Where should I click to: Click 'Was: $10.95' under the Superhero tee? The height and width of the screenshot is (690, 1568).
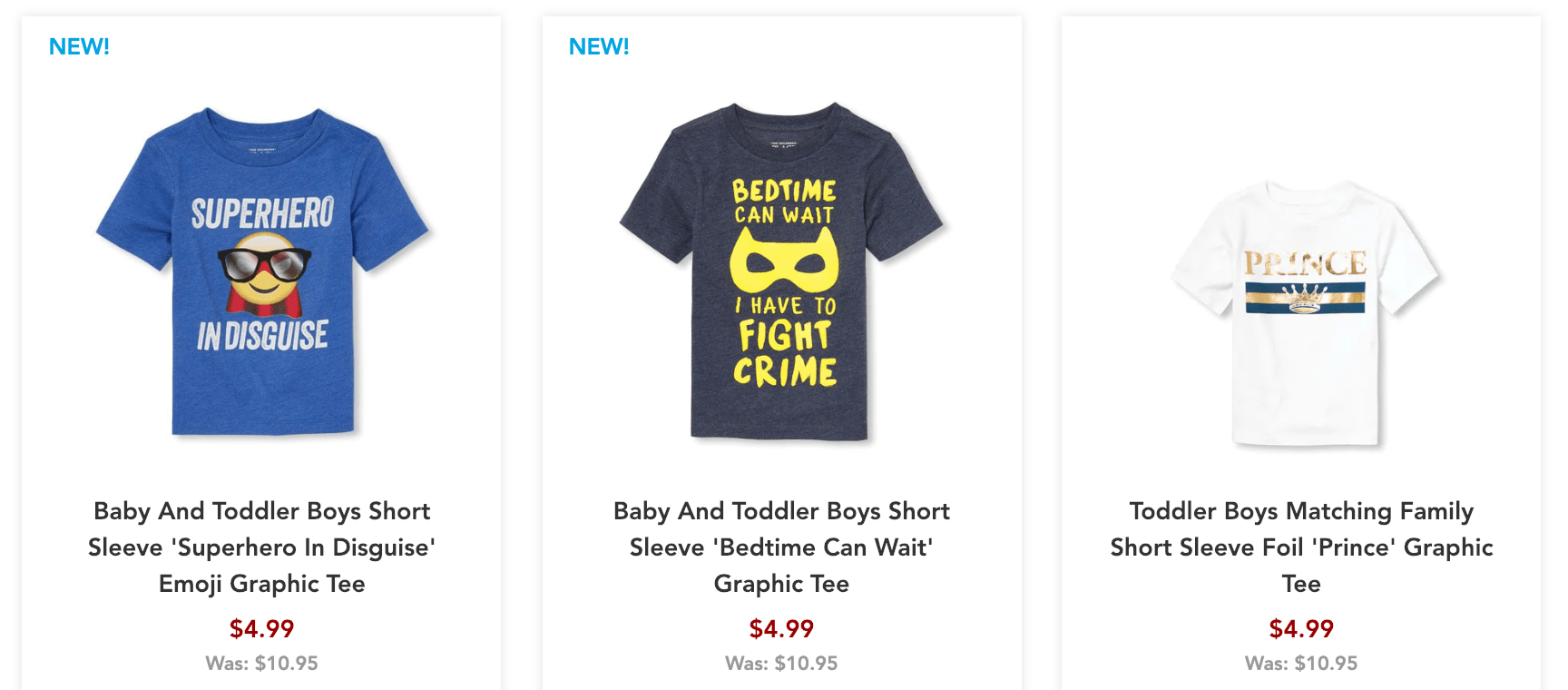(x=261, y=664)
